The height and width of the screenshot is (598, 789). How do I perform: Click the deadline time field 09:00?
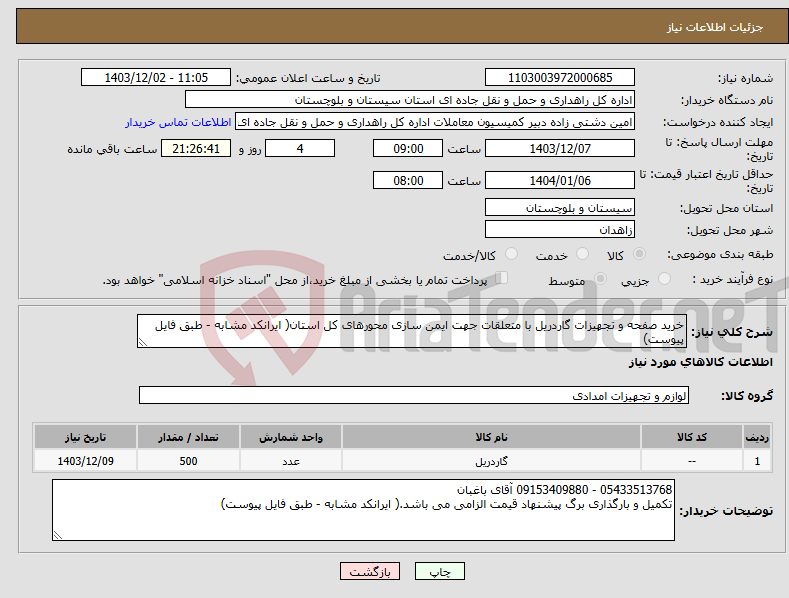408,148
